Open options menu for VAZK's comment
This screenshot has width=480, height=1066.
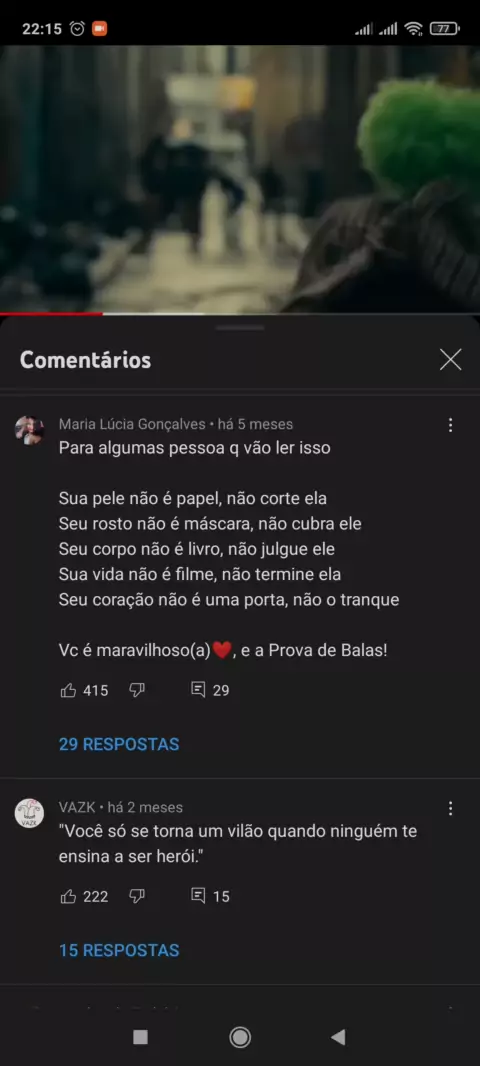[x=450, y=808]
